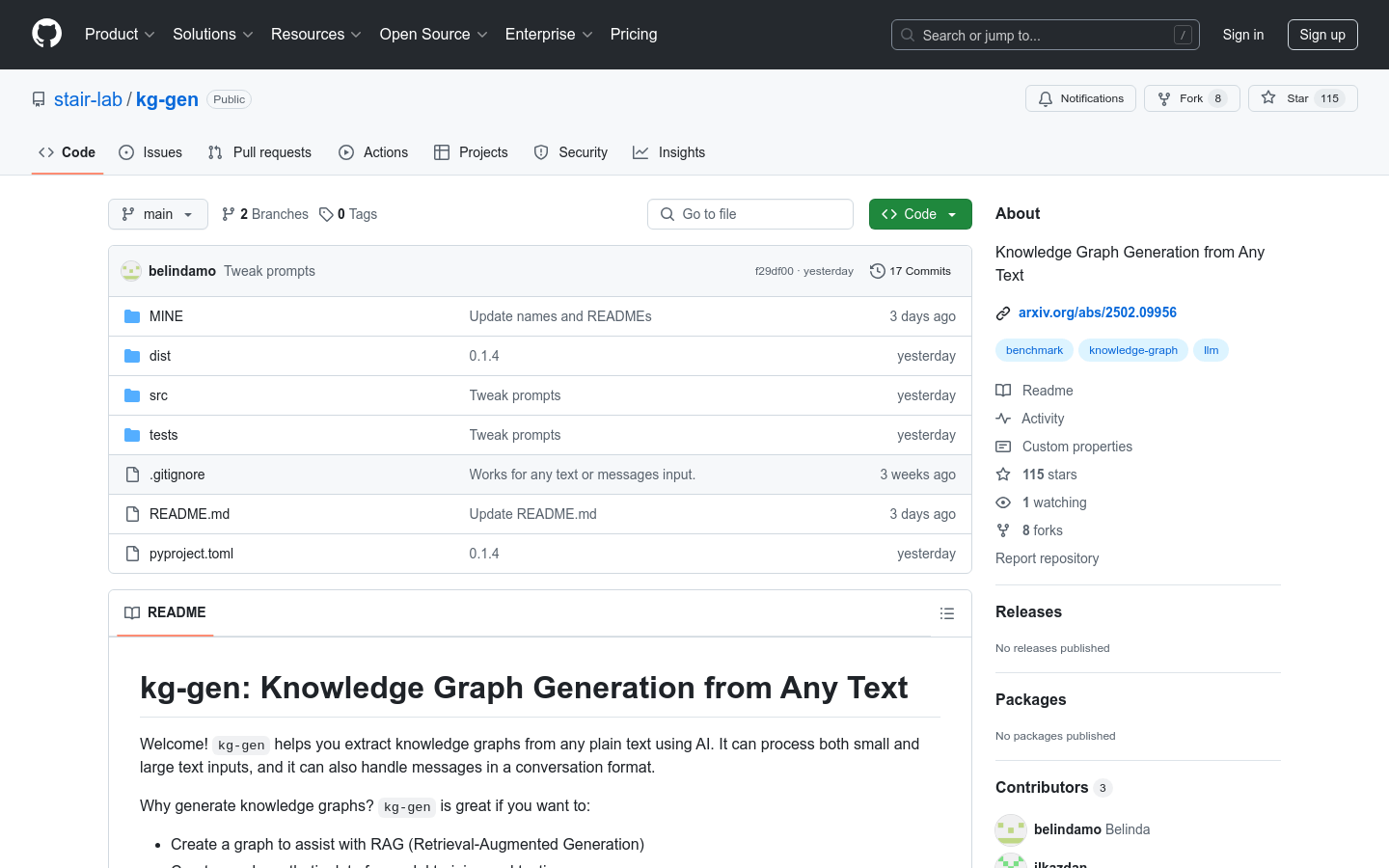This screenshot has height=868, width=1389.
Task: Click the arxiv link chain icon
Action: (1003, 312)
